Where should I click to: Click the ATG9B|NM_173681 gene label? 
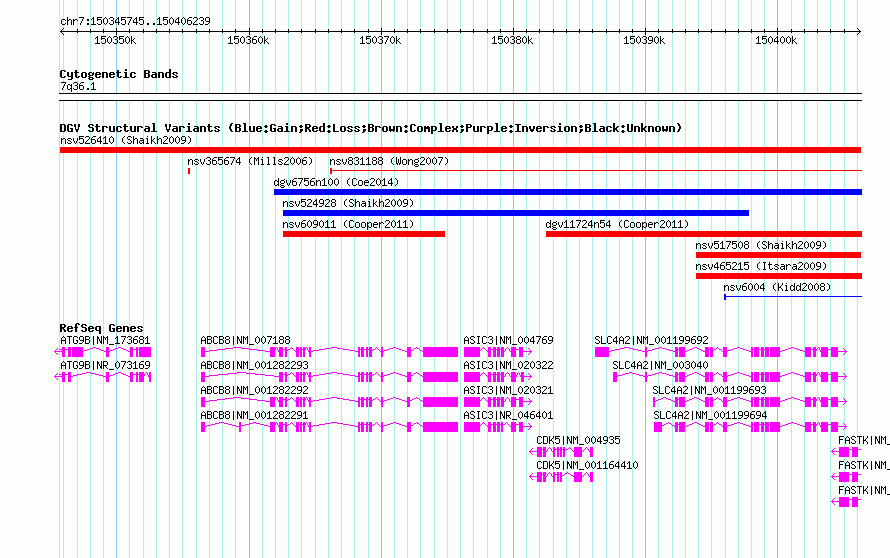pos(105,340)
